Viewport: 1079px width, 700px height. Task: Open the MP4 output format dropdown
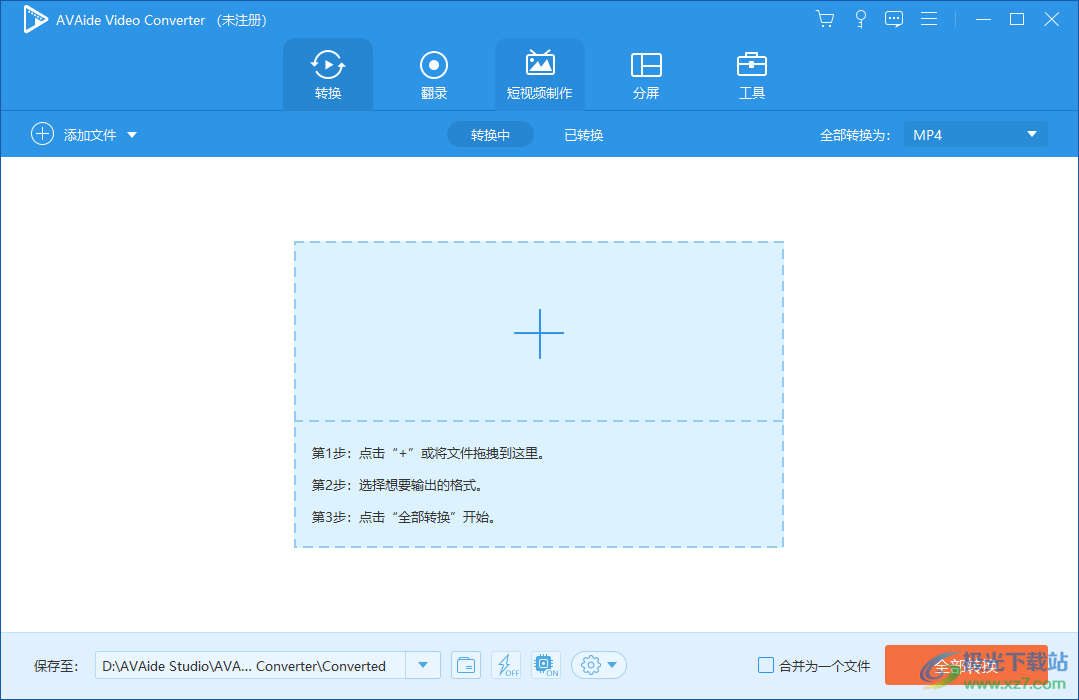pos(975,134)
